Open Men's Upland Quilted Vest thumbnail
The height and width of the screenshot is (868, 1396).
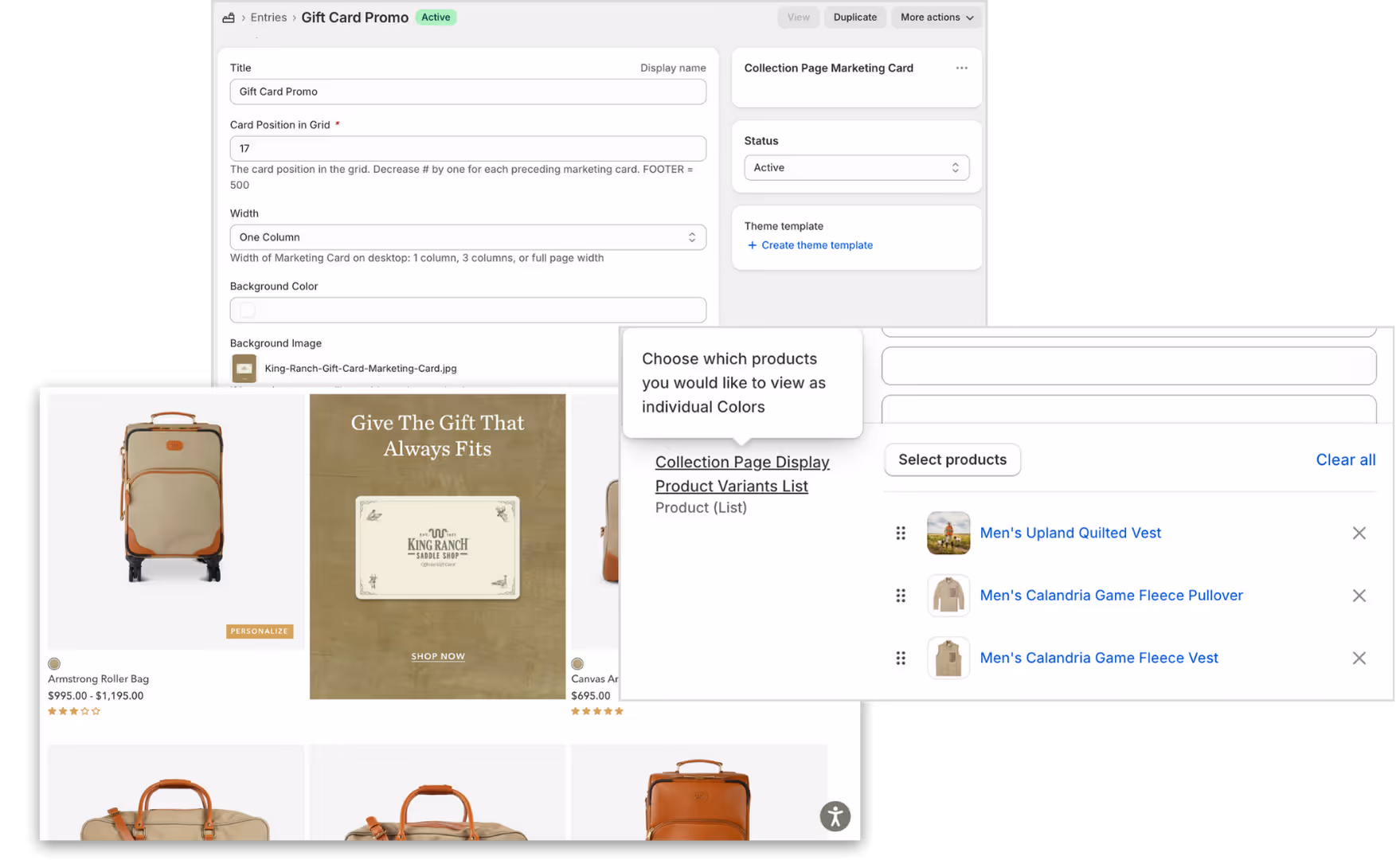[948, 533]
